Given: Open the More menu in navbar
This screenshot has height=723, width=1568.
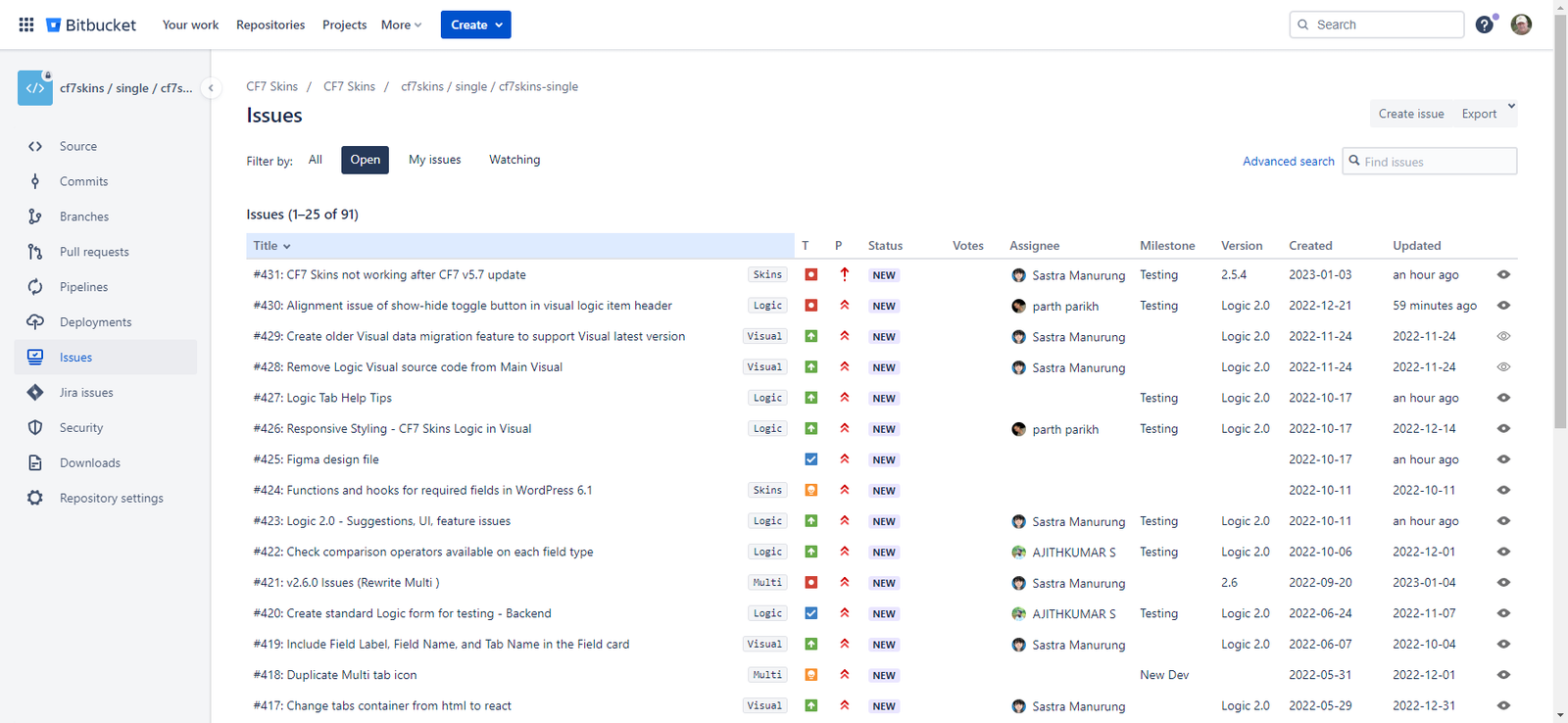Looking at the screenshot, I should (401, 24).
